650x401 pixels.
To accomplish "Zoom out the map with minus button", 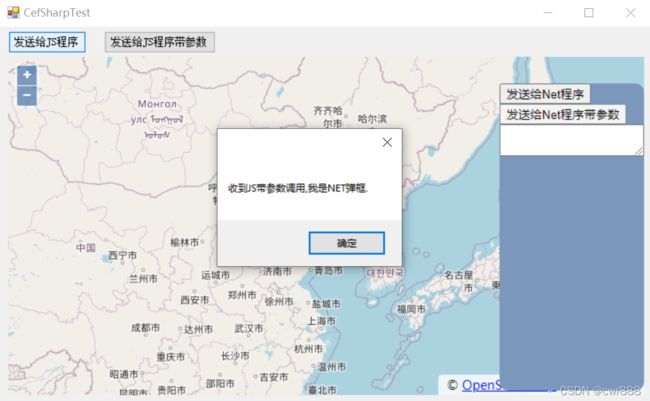I will pos(27,95).
